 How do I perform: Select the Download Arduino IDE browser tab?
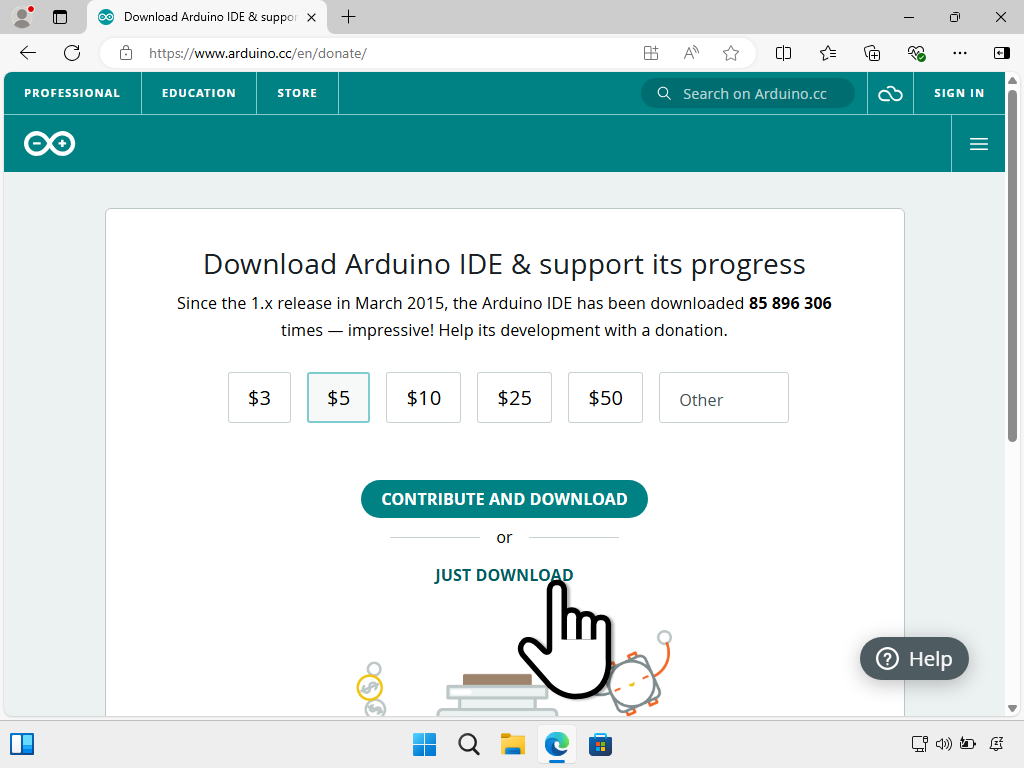click(206, 18)
